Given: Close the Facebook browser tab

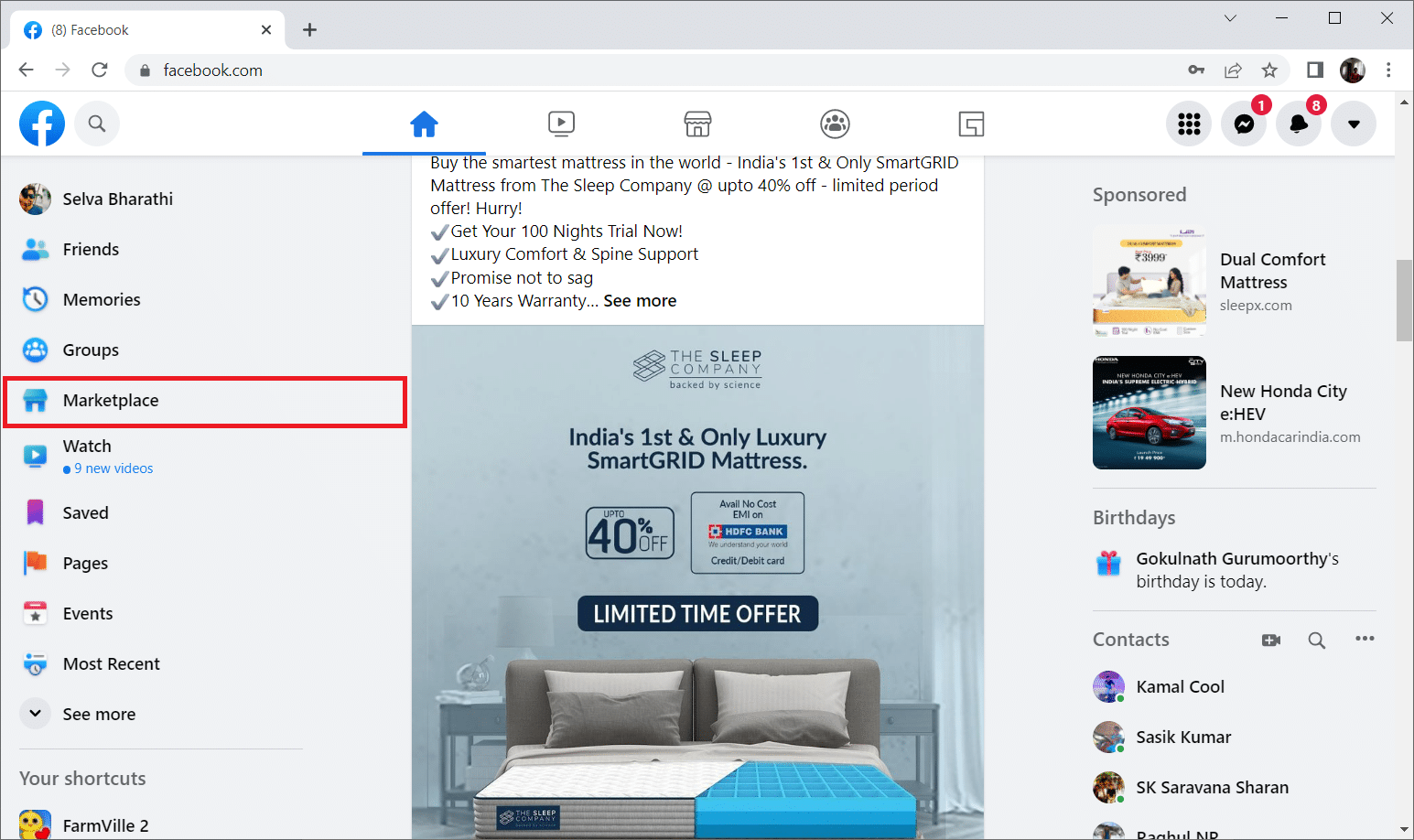Looking at the screenshot, I should pos(266,30).
